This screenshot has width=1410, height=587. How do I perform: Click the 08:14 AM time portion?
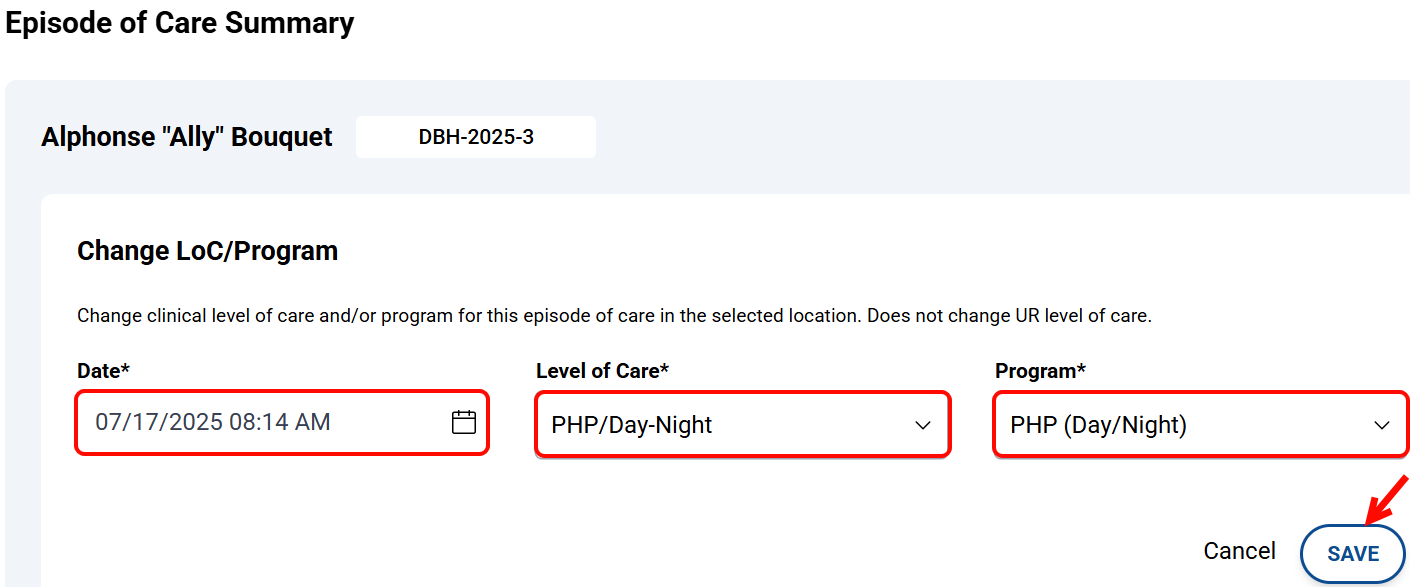[x=280, y=422]
